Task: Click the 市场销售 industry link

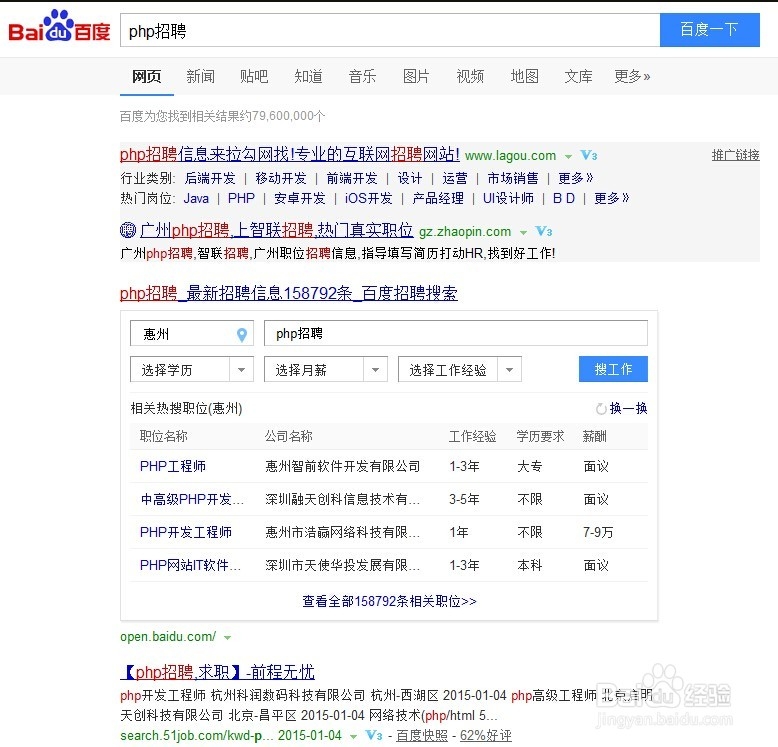Action: 513,178
